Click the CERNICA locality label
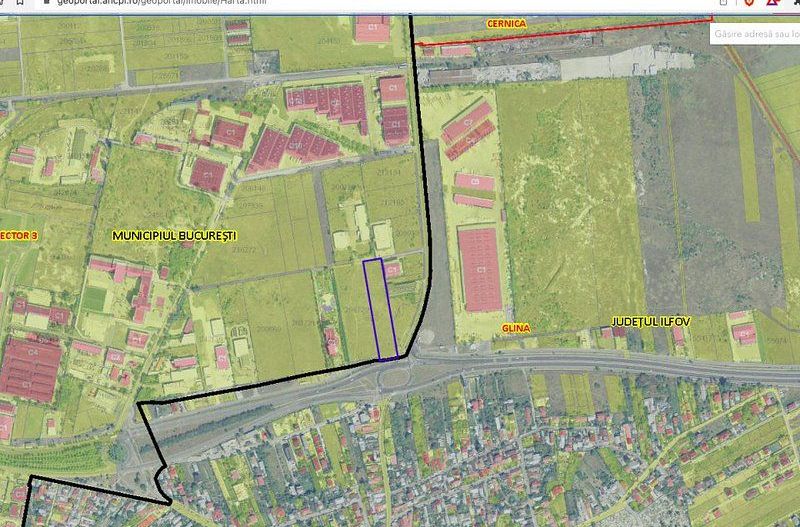 tap(506, 24)
